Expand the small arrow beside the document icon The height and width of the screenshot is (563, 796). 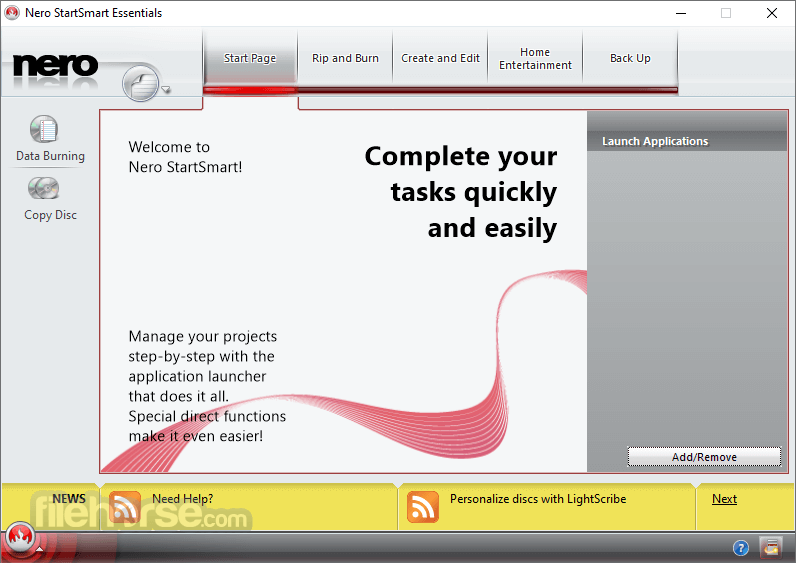(x=165, y=90)
